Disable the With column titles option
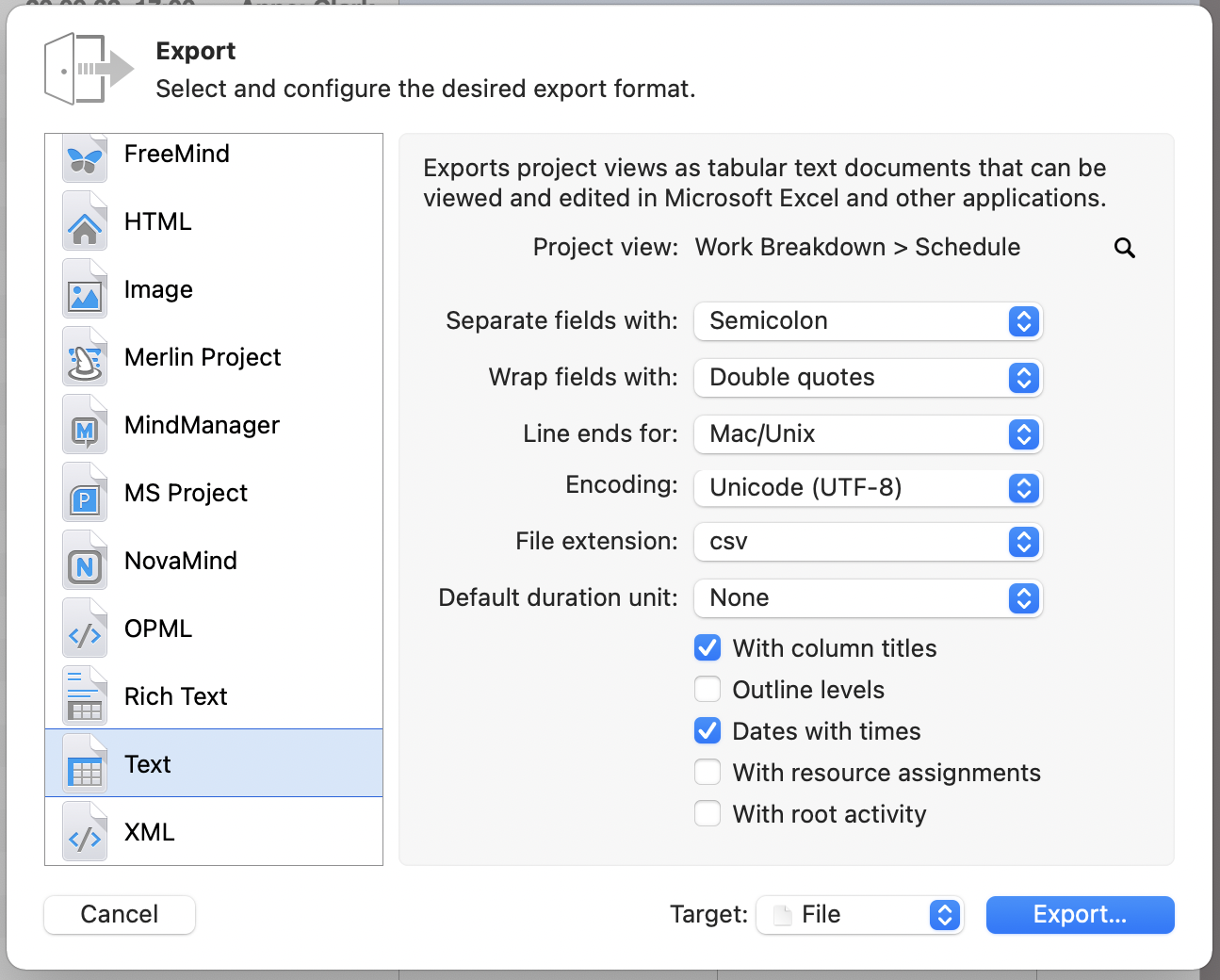Image resolution: width=1220 pixels, height=980 pixels. tap(708, 647)
